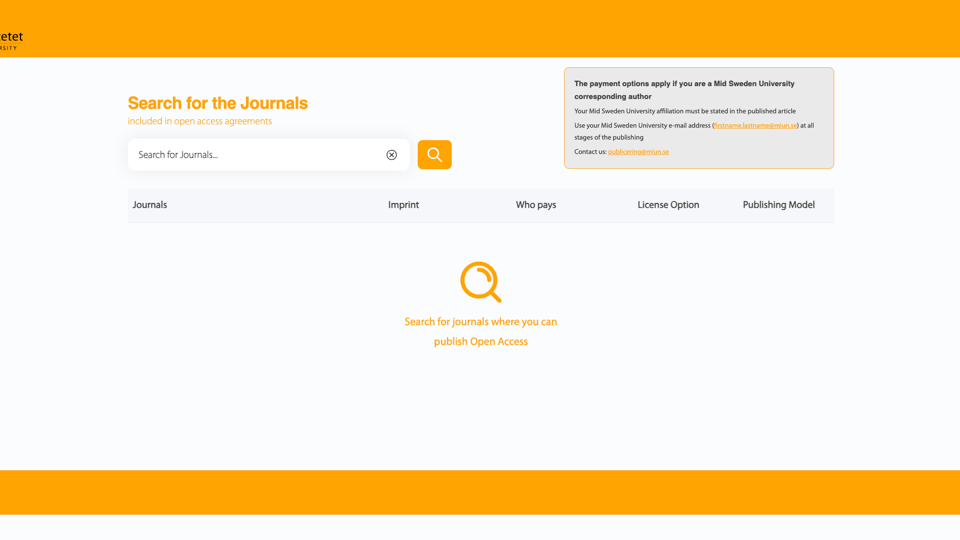Click the orange header banner
The image size is (960, 540).
coord(480,29)
